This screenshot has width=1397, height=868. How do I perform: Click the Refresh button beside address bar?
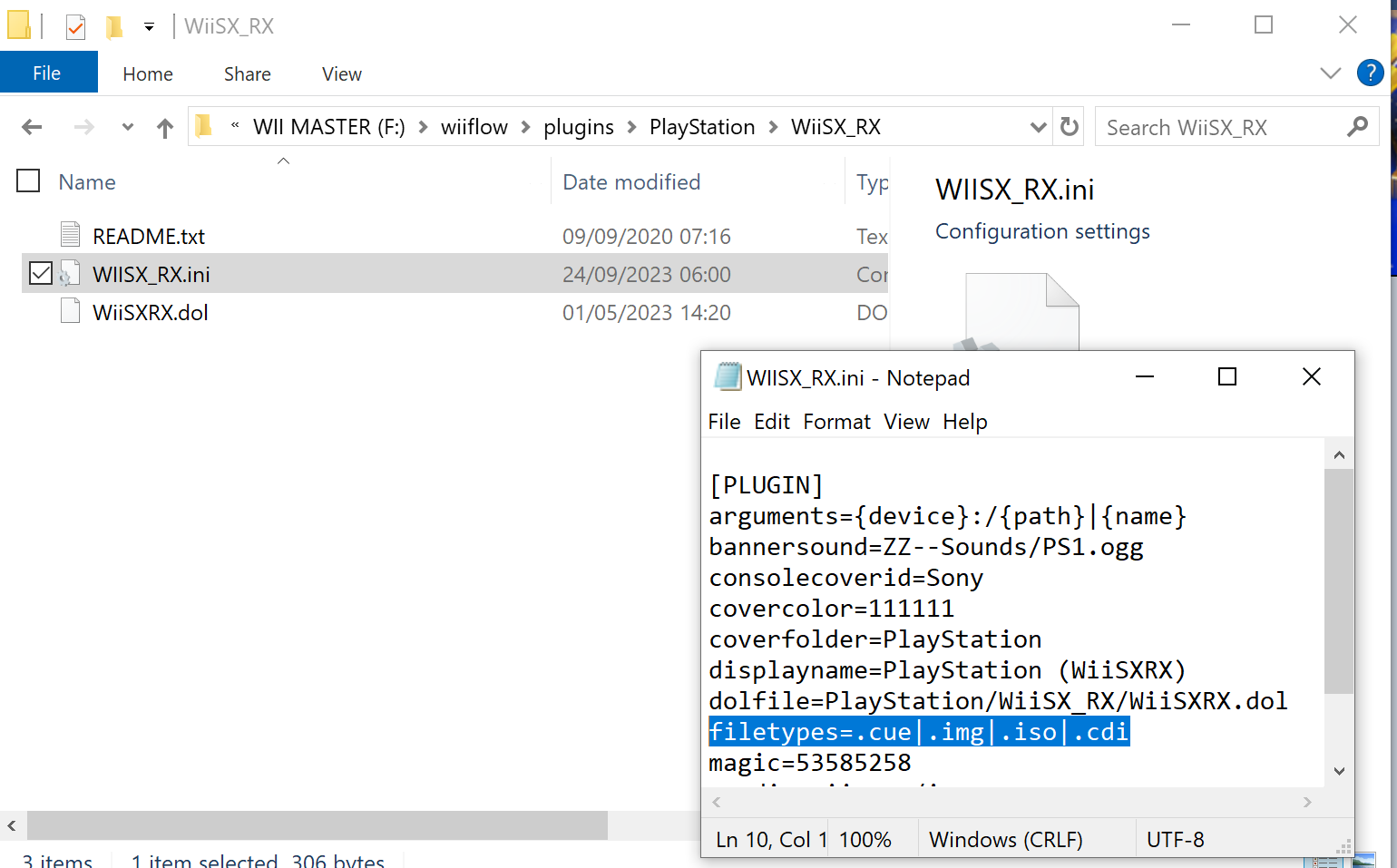[1070, 127]
